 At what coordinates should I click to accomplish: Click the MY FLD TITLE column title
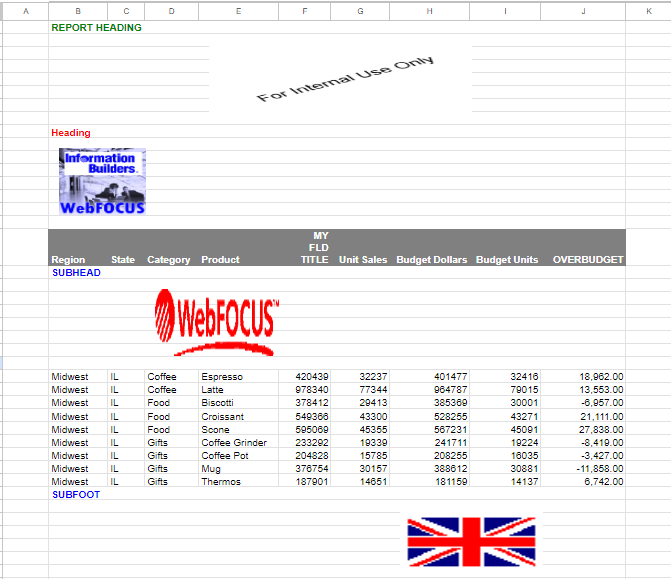tap(315, 248)
